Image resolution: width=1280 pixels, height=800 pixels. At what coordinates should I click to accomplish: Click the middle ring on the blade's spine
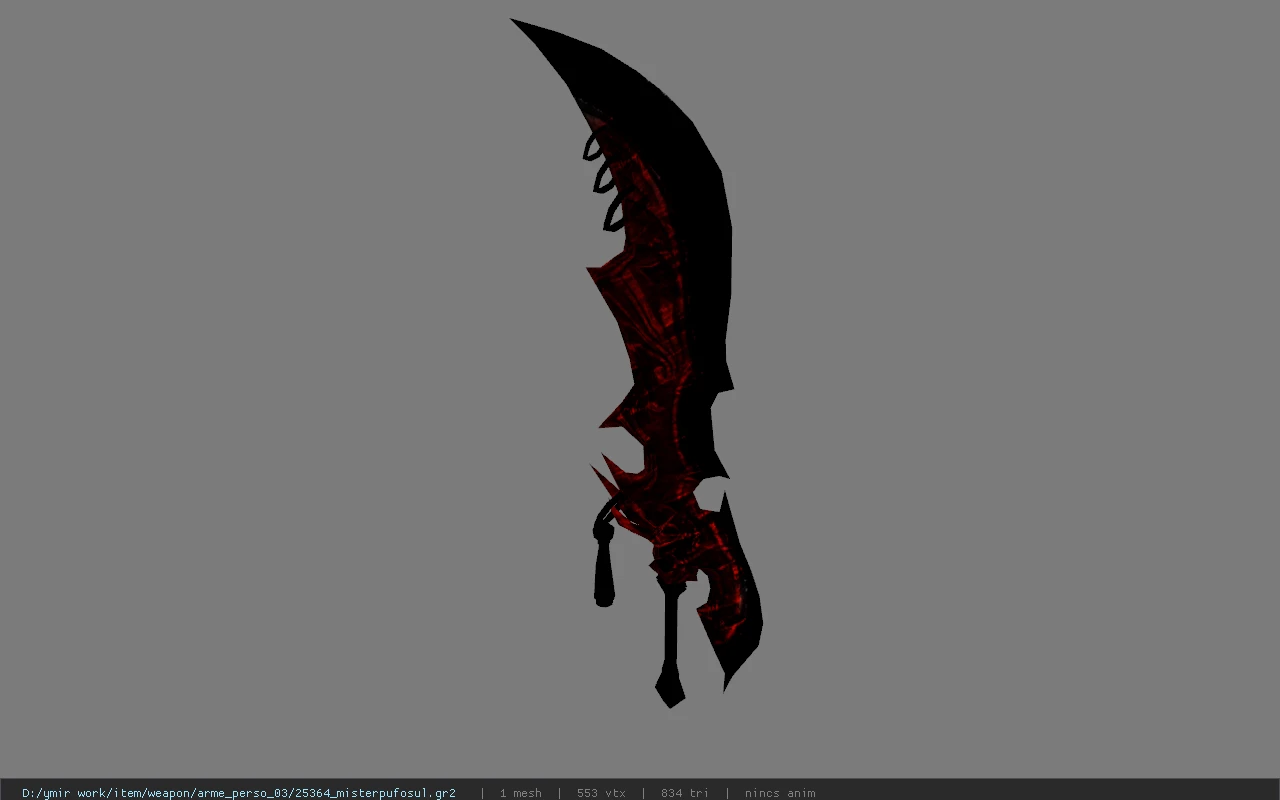(603, 179)
